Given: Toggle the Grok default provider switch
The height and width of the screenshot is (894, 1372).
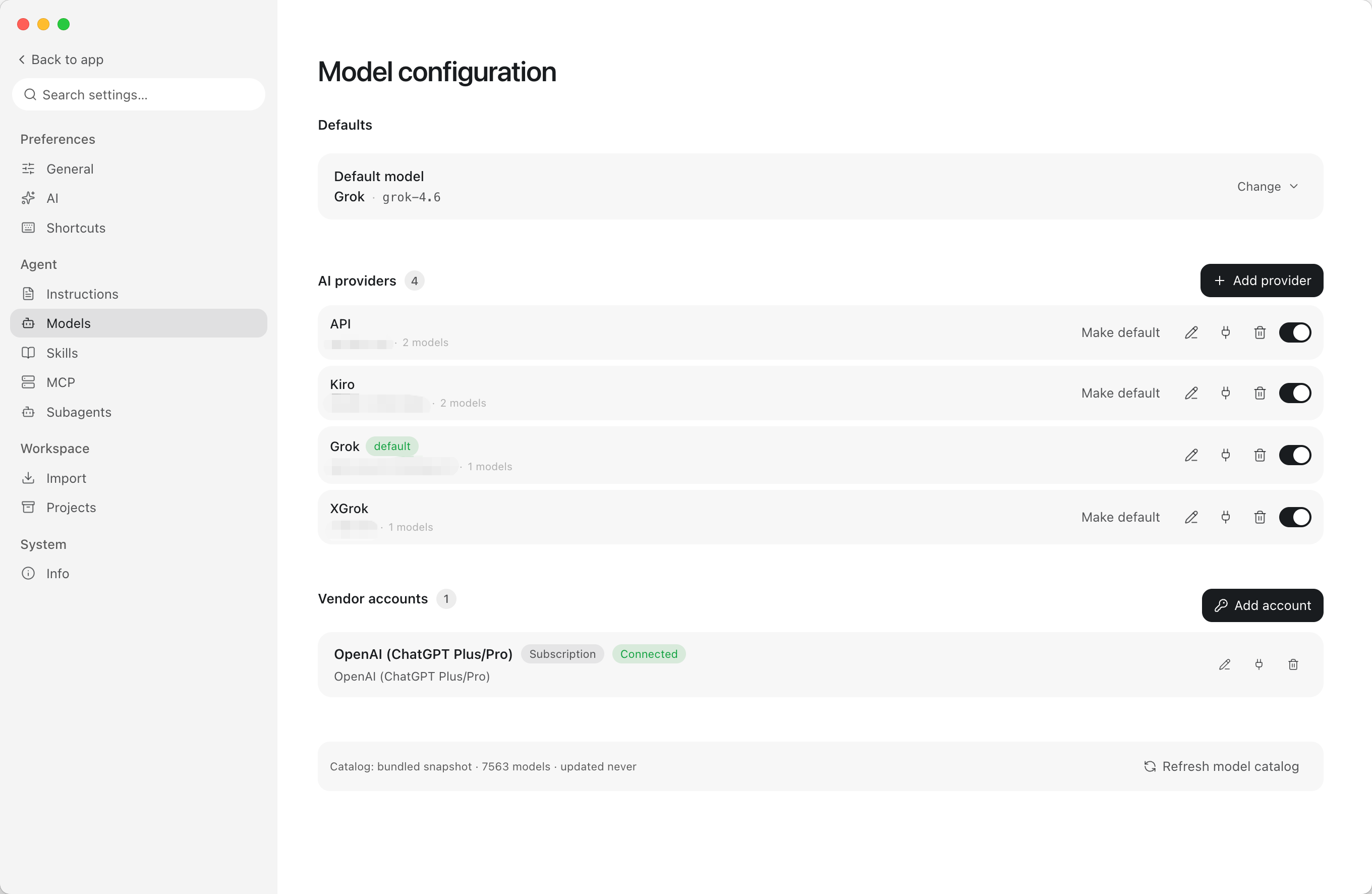Looking at the screenshot, I should tap(1295, 455).
